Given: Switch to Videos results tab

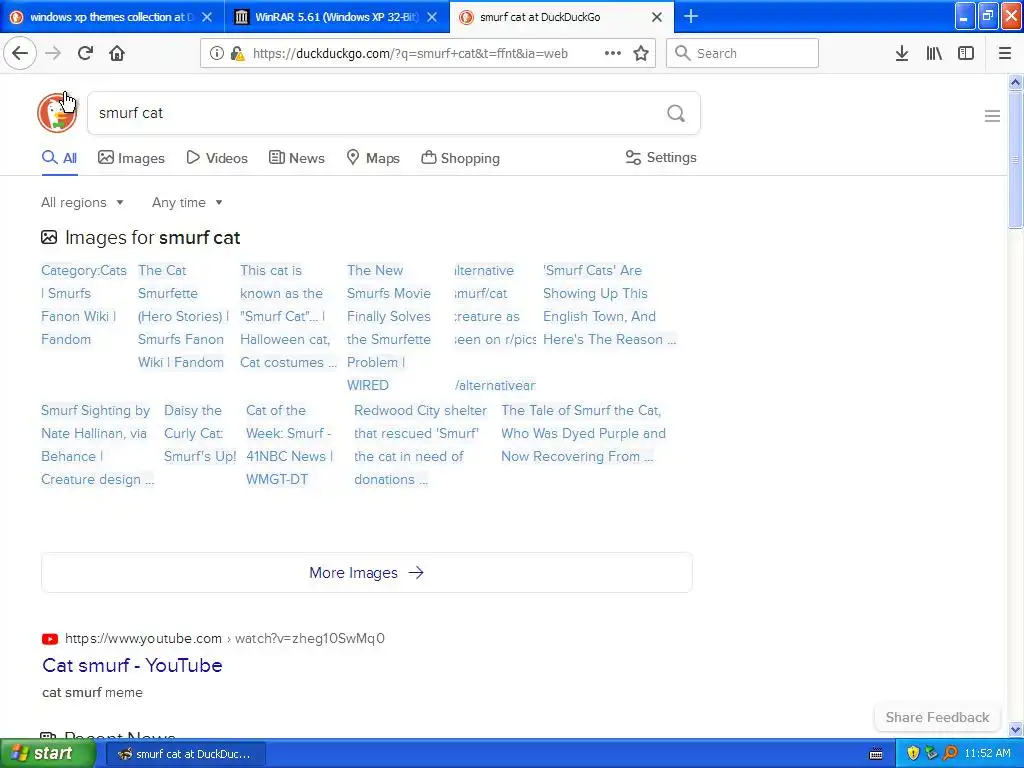Looking at the screenshot, I should click(217, 157).
